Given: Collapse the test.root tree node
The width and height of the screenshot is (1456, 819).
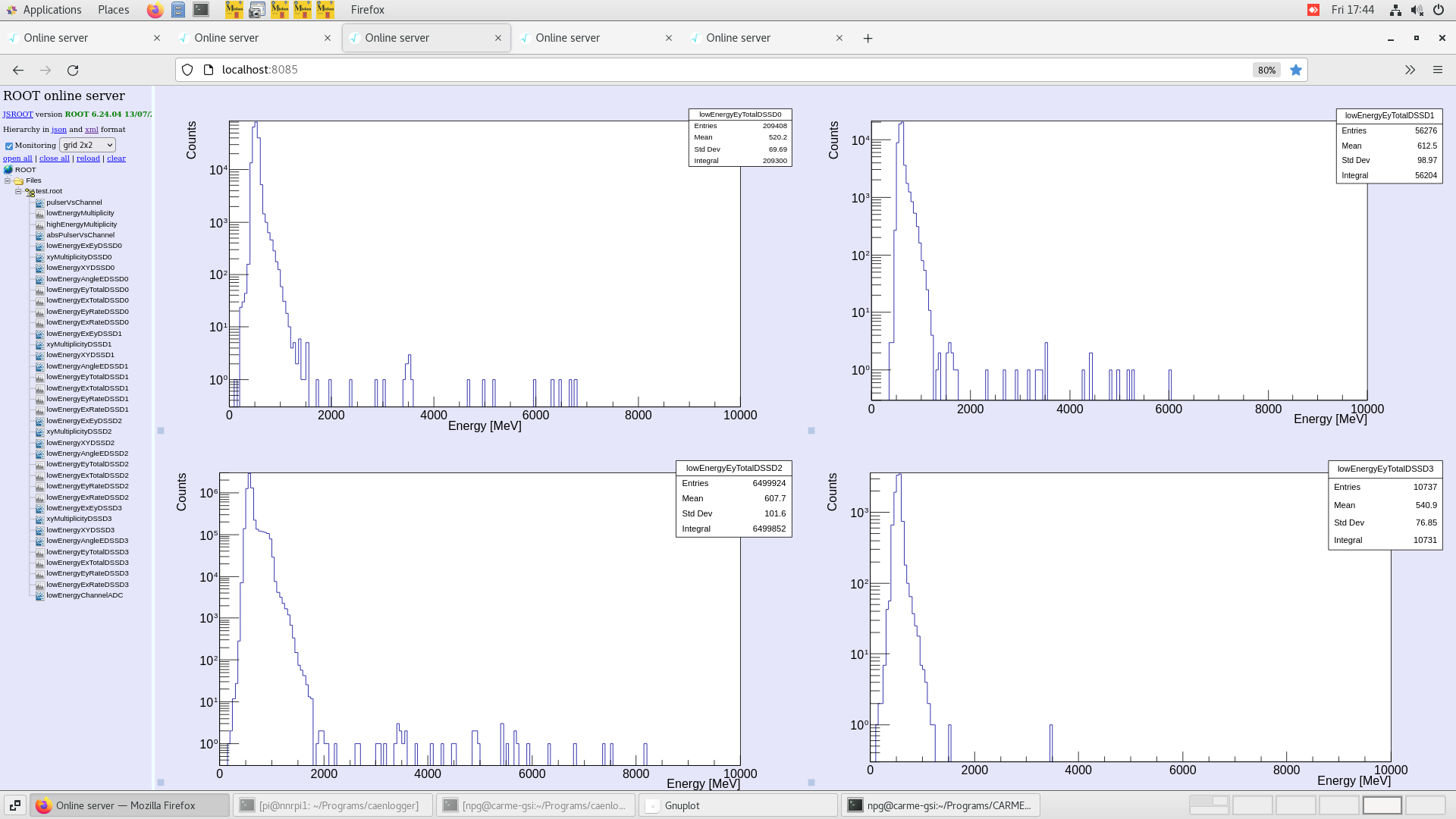Looking at the screenshot, I should pos(18,192).
